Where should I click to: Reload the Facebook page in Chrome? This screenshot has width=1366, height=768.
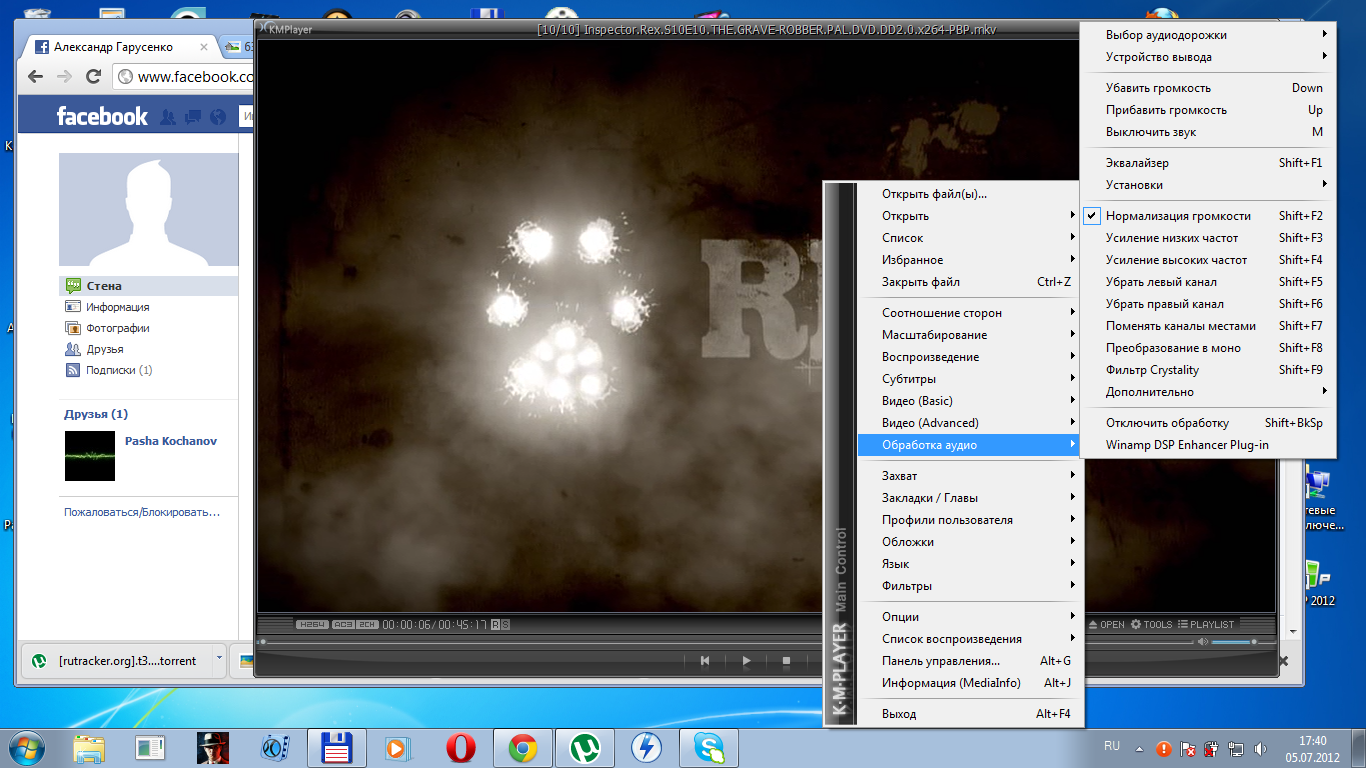click(94, 77)
